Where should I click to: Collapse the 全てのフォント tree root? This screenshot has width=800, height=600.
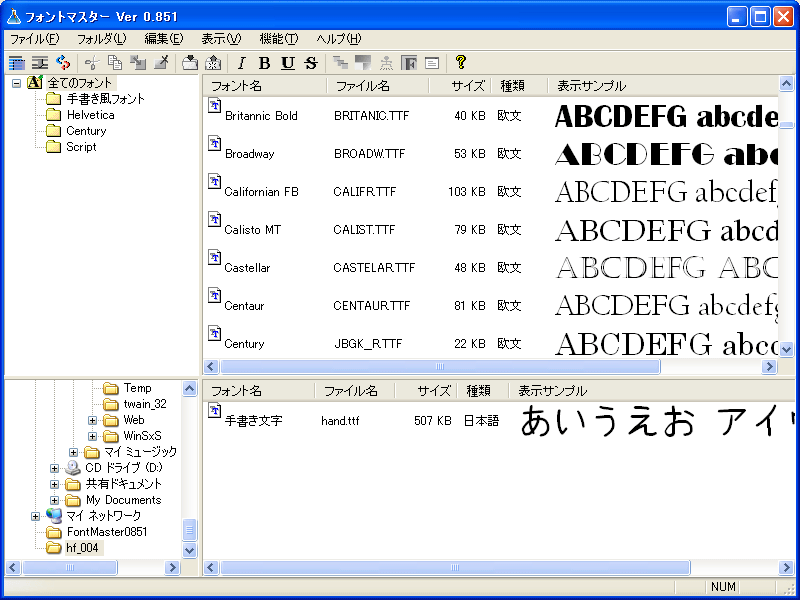17,83
